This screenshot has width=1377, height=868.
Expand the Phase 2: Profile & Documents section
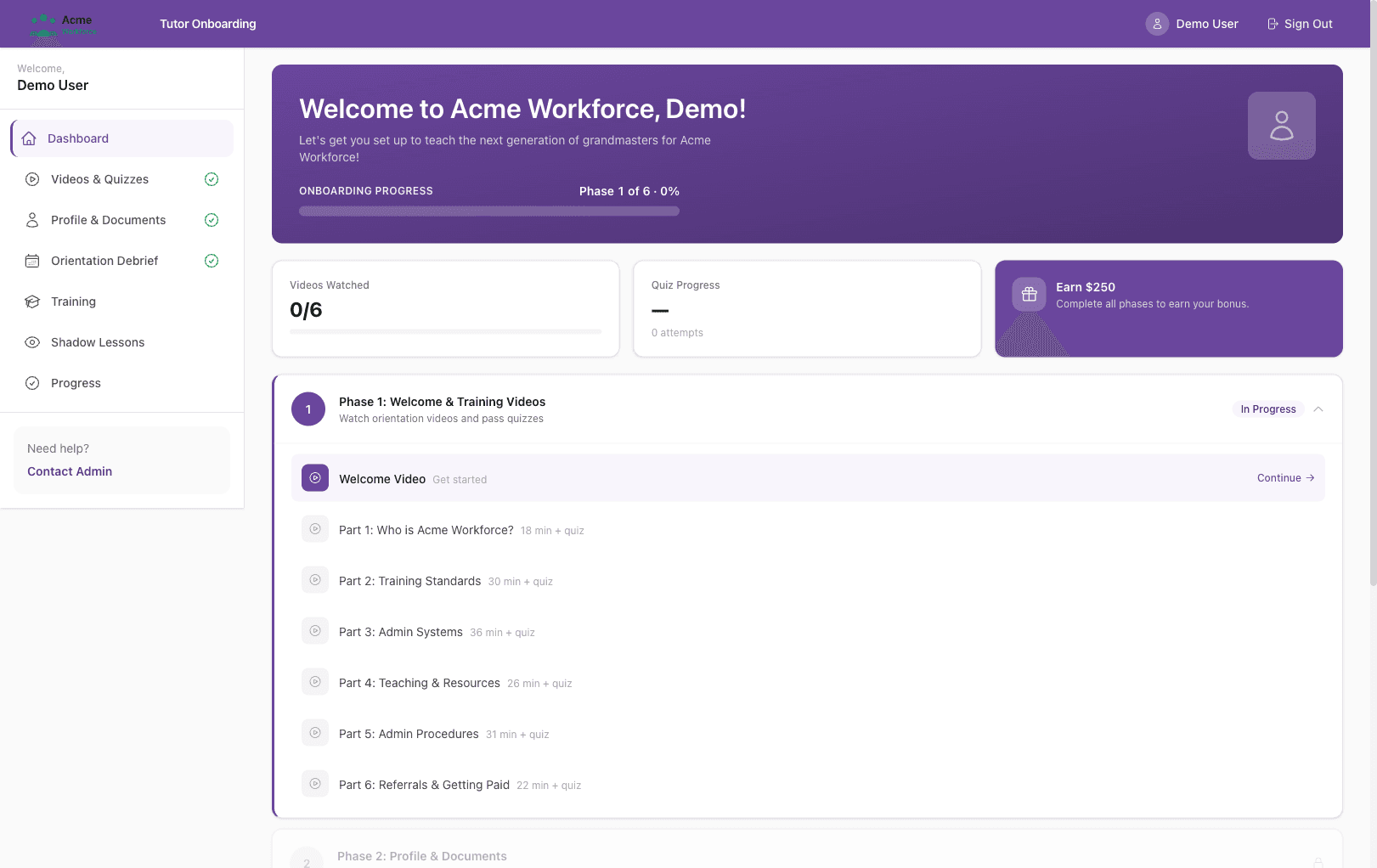(807, 856)
